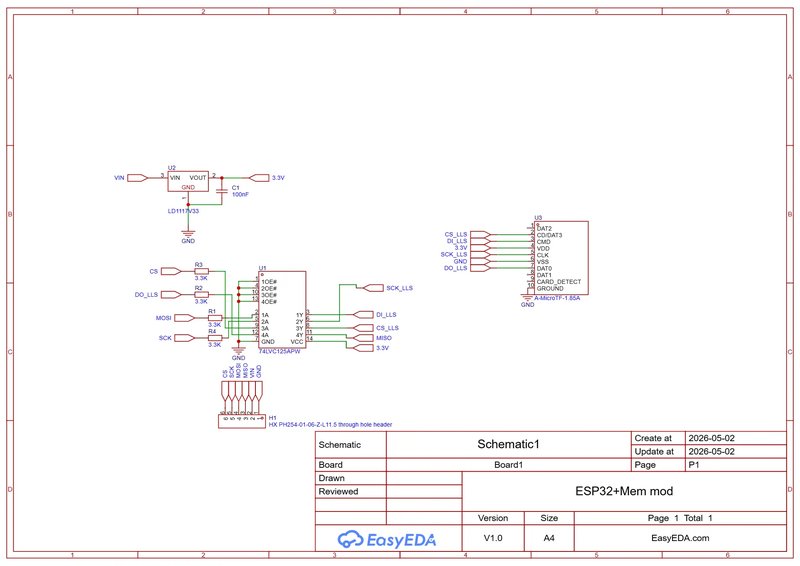Click the LD1117V33 part name text
Viewport: 800px width, 566px height.
point(183,211)
